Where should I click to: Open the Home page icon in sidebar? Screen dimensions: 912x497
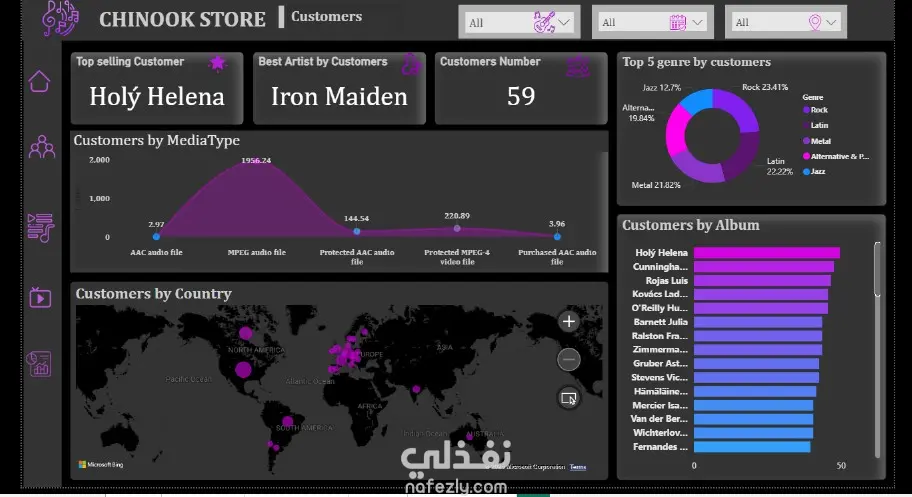tap(40, 81)
